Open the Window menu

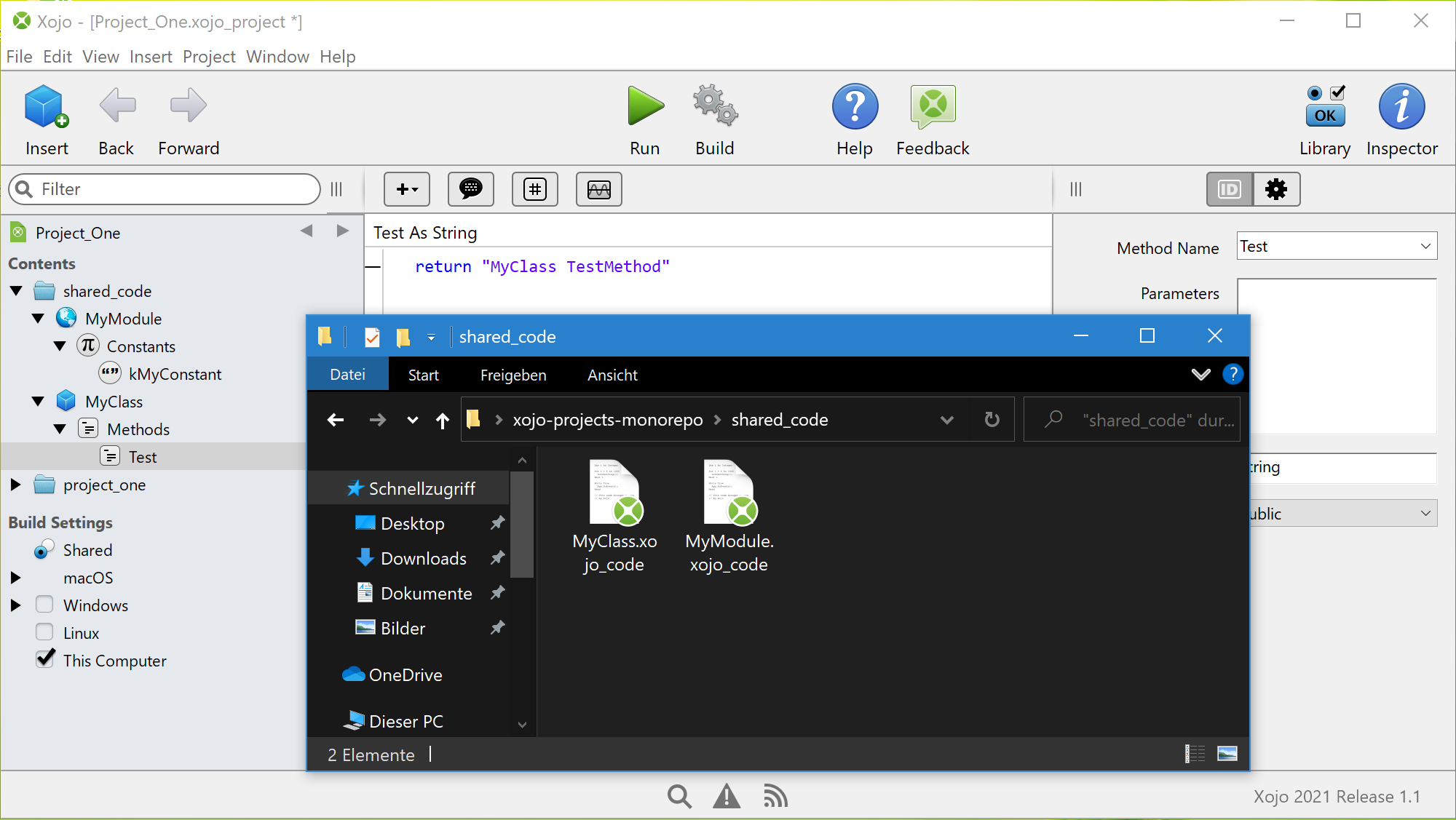point(277,57)
